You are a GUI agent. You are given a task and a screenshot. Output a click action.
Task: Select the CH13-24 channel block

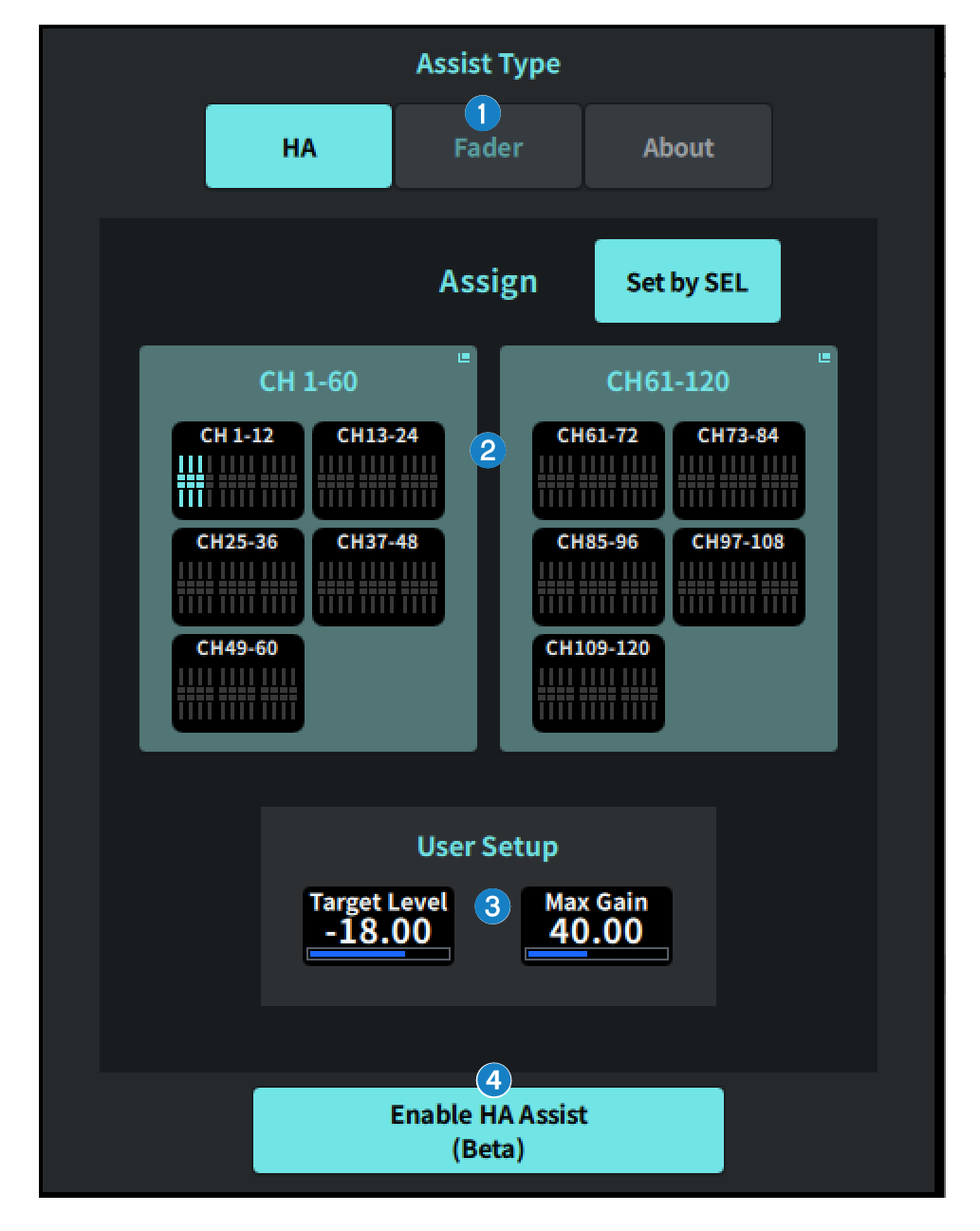pos(378,471)
